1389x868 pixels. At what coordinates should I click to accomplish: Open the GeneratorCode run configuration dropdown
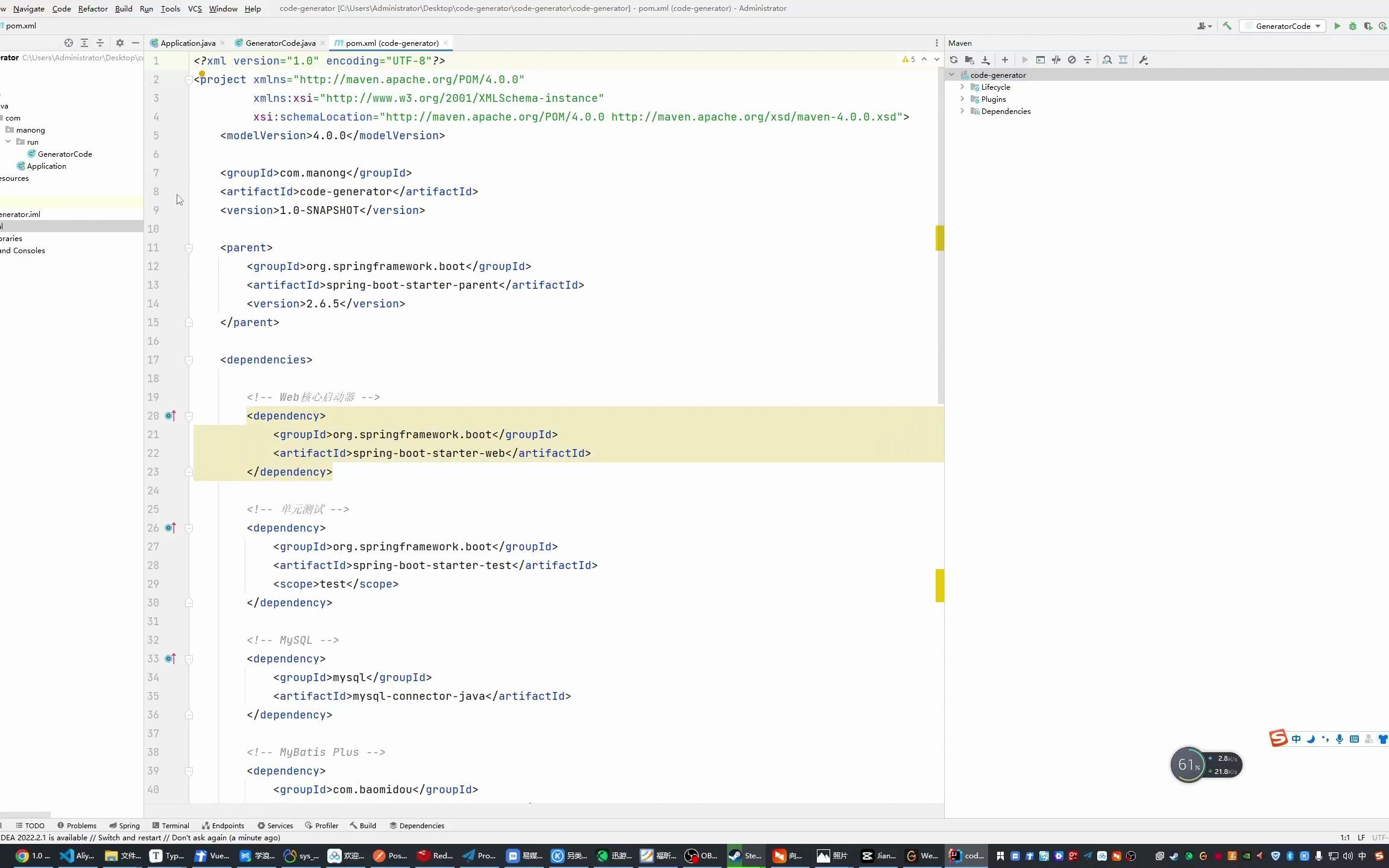(1282, 26)
